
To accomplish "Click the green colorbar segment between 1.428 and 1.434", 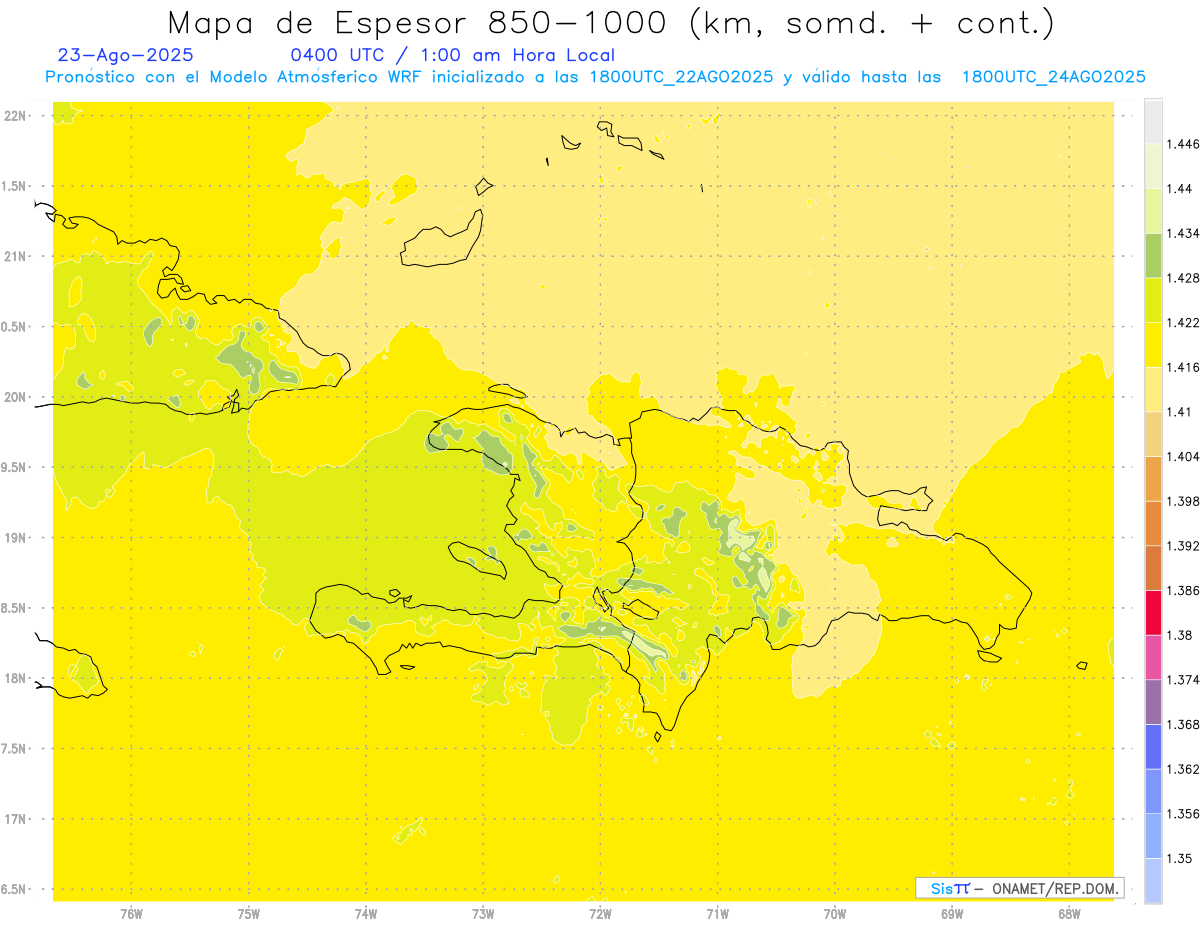I will point(1153,255).
